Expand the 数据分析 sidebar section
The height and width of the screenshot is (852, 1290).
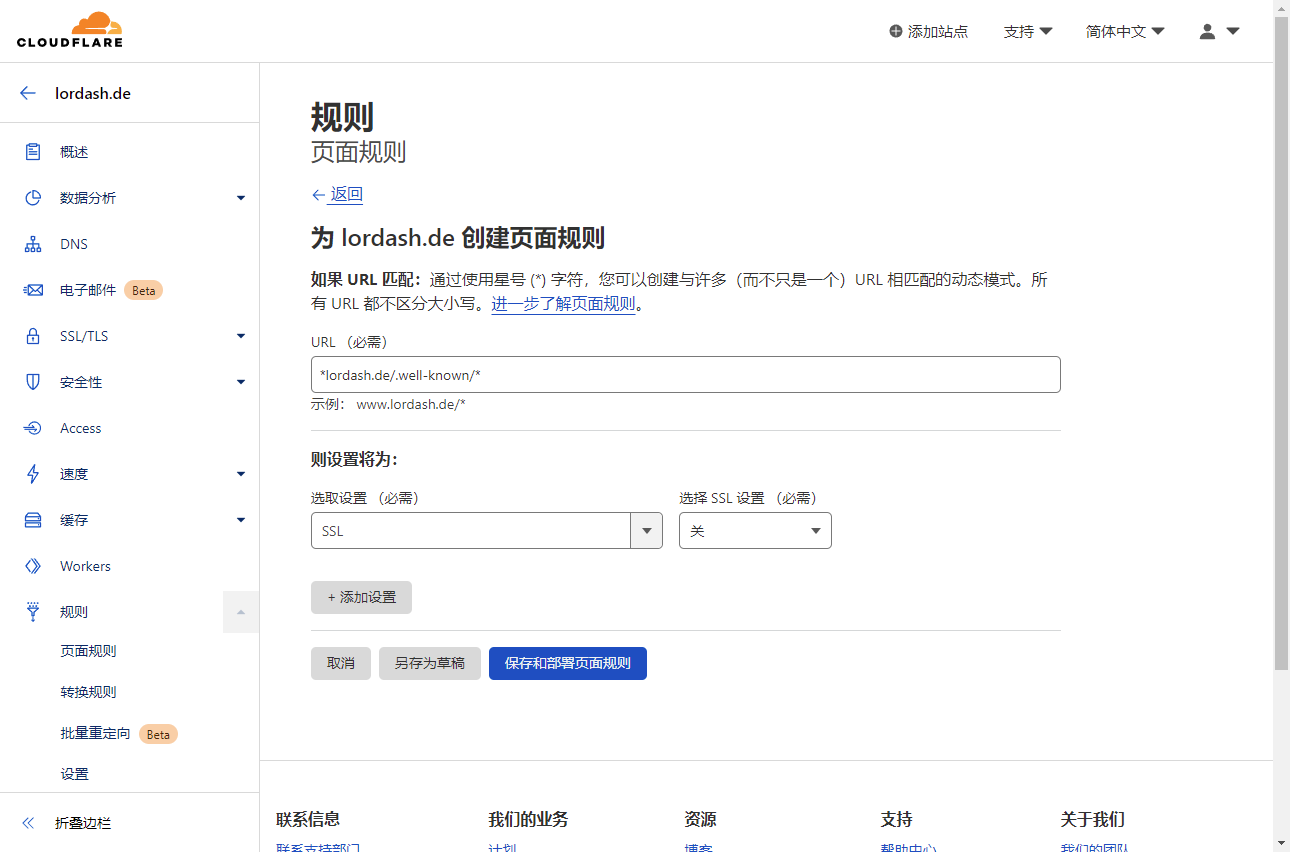coord(240,198)
